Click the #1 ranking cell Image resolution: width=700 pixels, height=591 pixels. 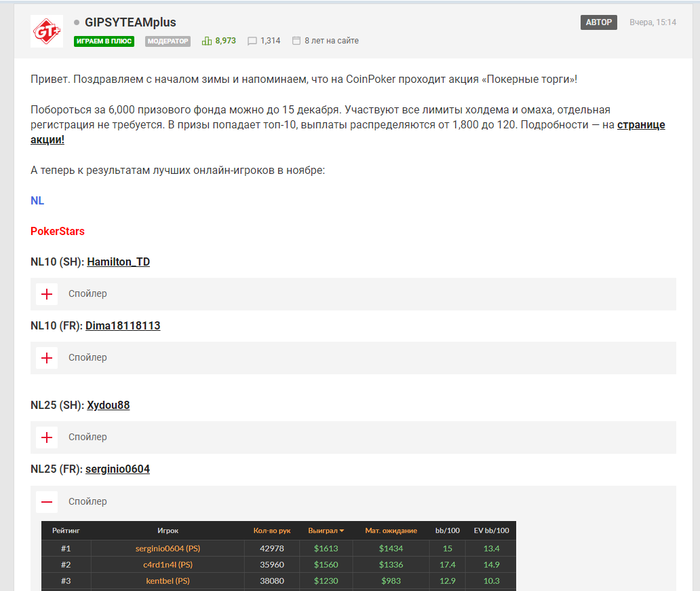(x=66, y=549)
